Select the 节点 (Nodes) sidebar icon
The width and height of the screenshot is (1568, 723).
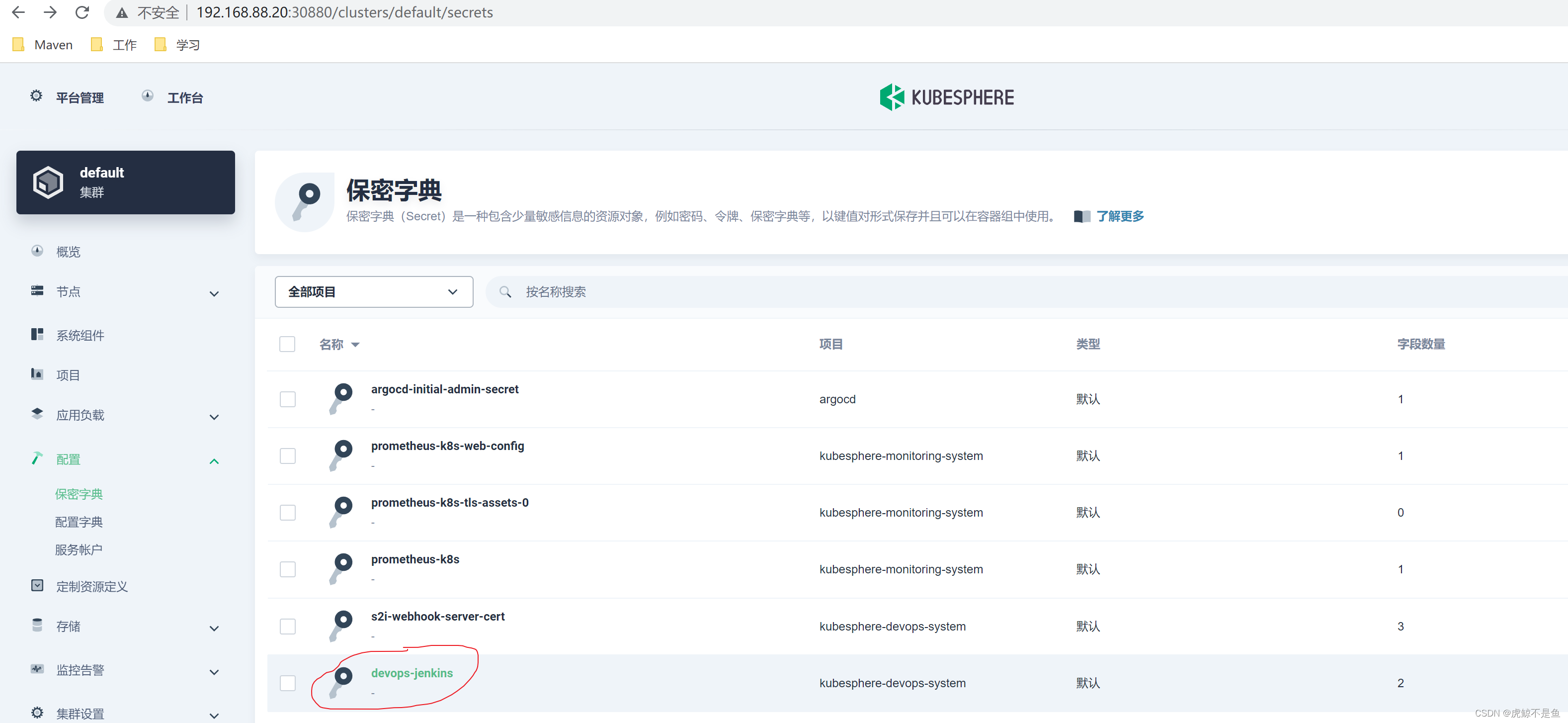[x=37, y=292]
